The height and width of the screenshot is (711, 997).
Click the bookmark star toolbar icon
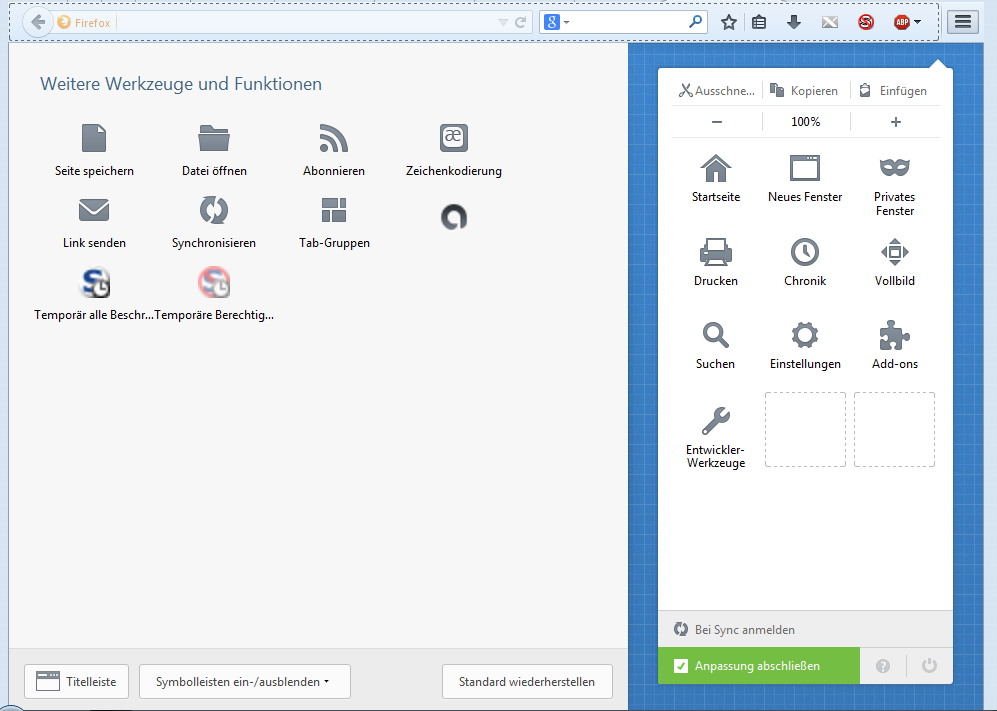(729, 23)
